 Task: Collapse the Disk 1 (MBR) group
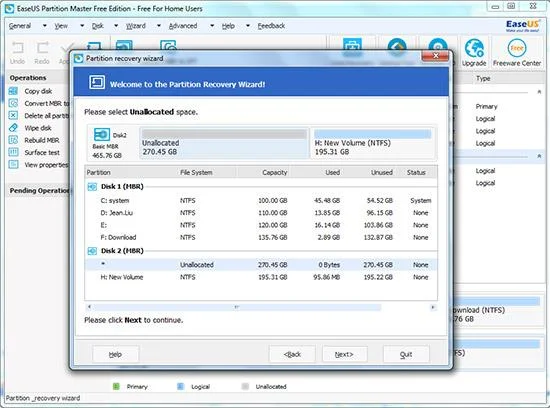(92, 187)
